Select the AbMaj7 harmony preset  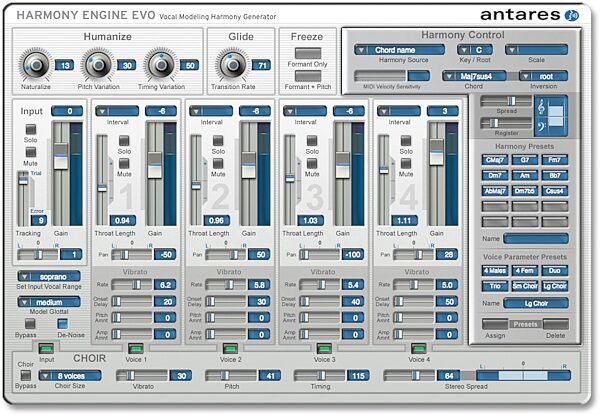[495, 190]
